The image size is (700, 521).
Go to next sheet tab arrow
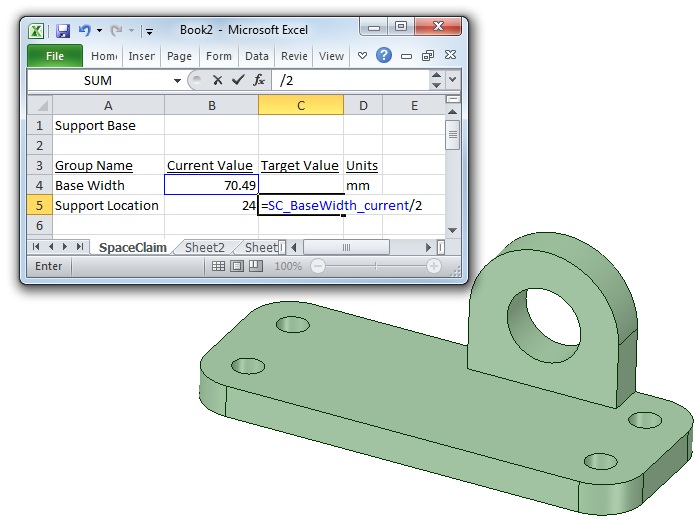[x=65, y=247]
